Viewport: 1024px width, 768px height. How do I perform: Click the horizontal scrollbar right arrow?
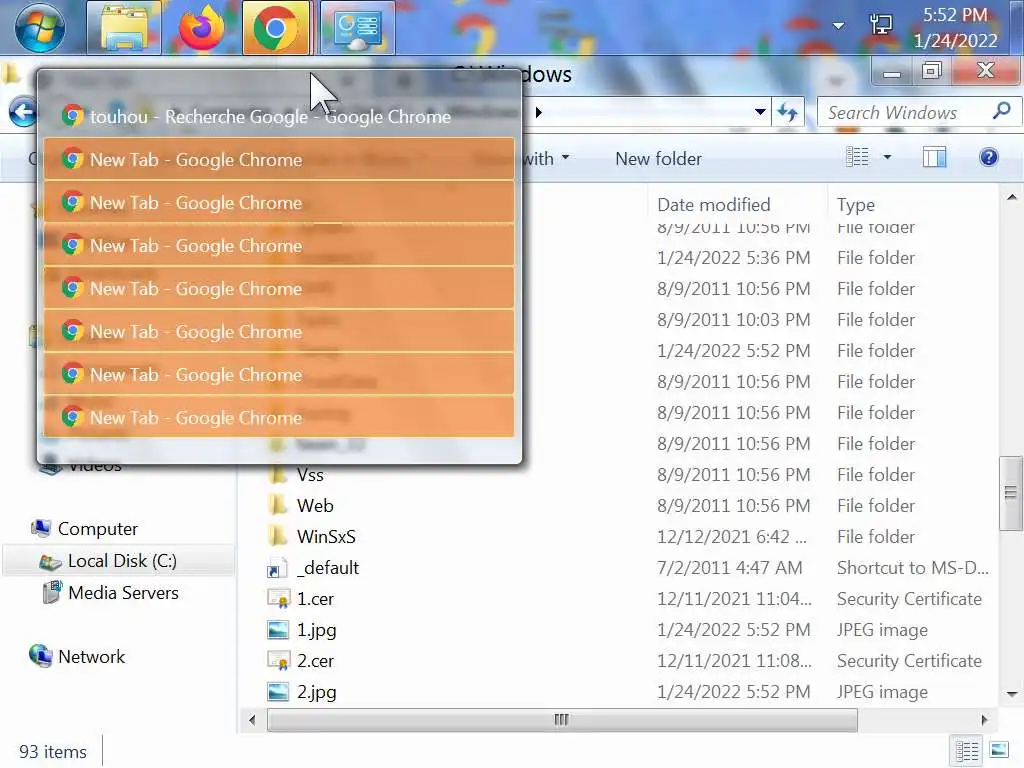coord(985,720)
